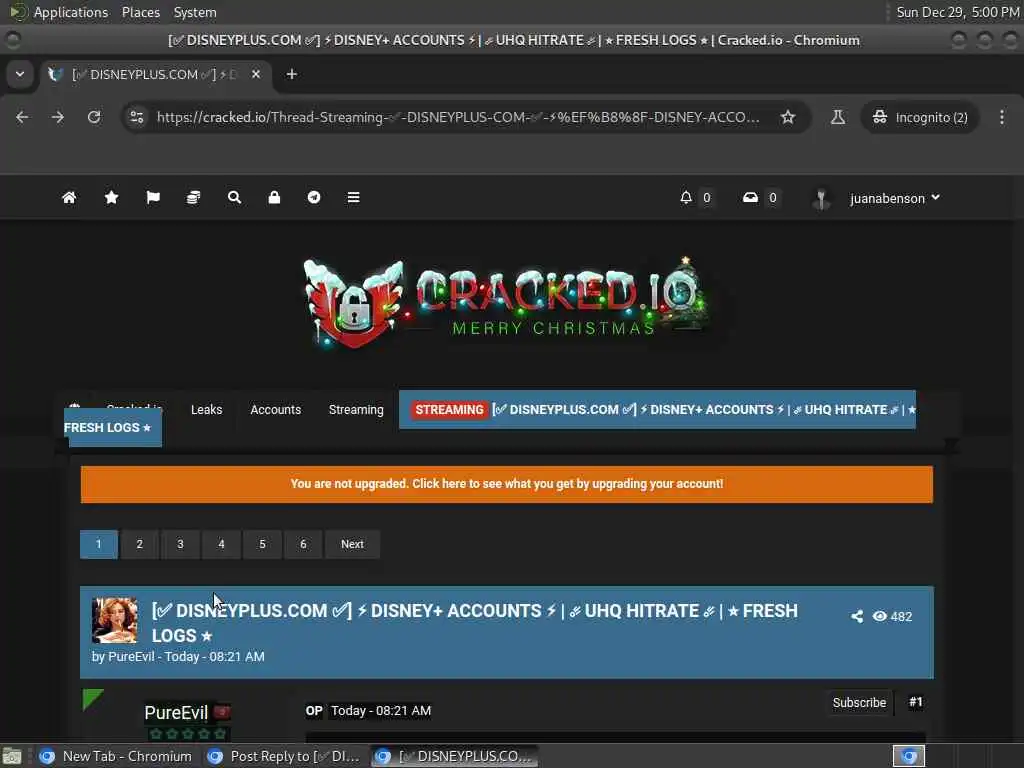
Task: Open the Places menu
Action: [140, 12]
